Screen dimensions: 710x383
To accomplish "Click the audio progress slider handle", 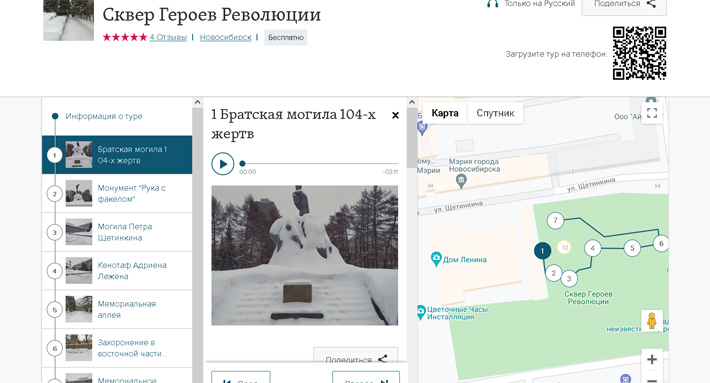I will 242,163.
